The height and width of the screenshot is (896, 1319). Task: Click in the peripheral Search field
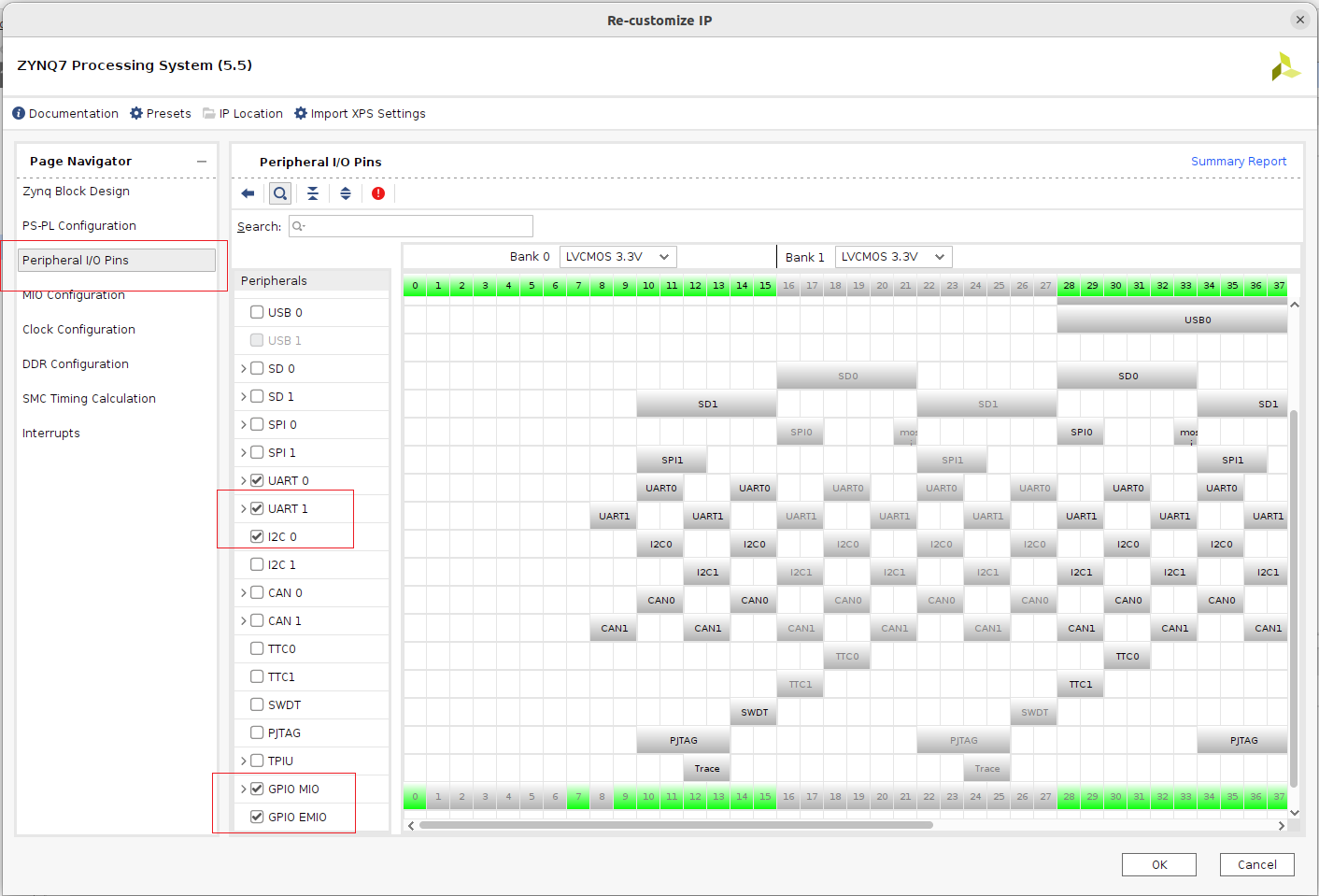click(411, 226)
